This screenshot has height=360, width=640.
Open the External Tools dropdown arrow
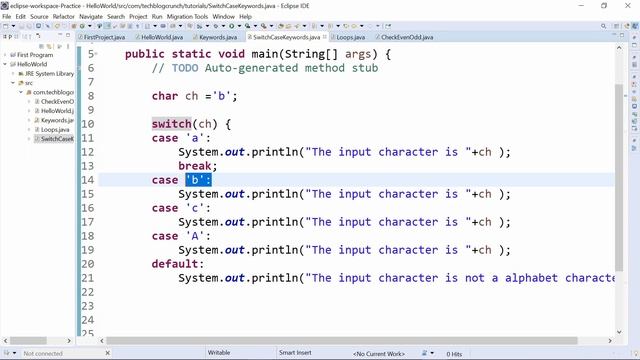tap(271, 26)
